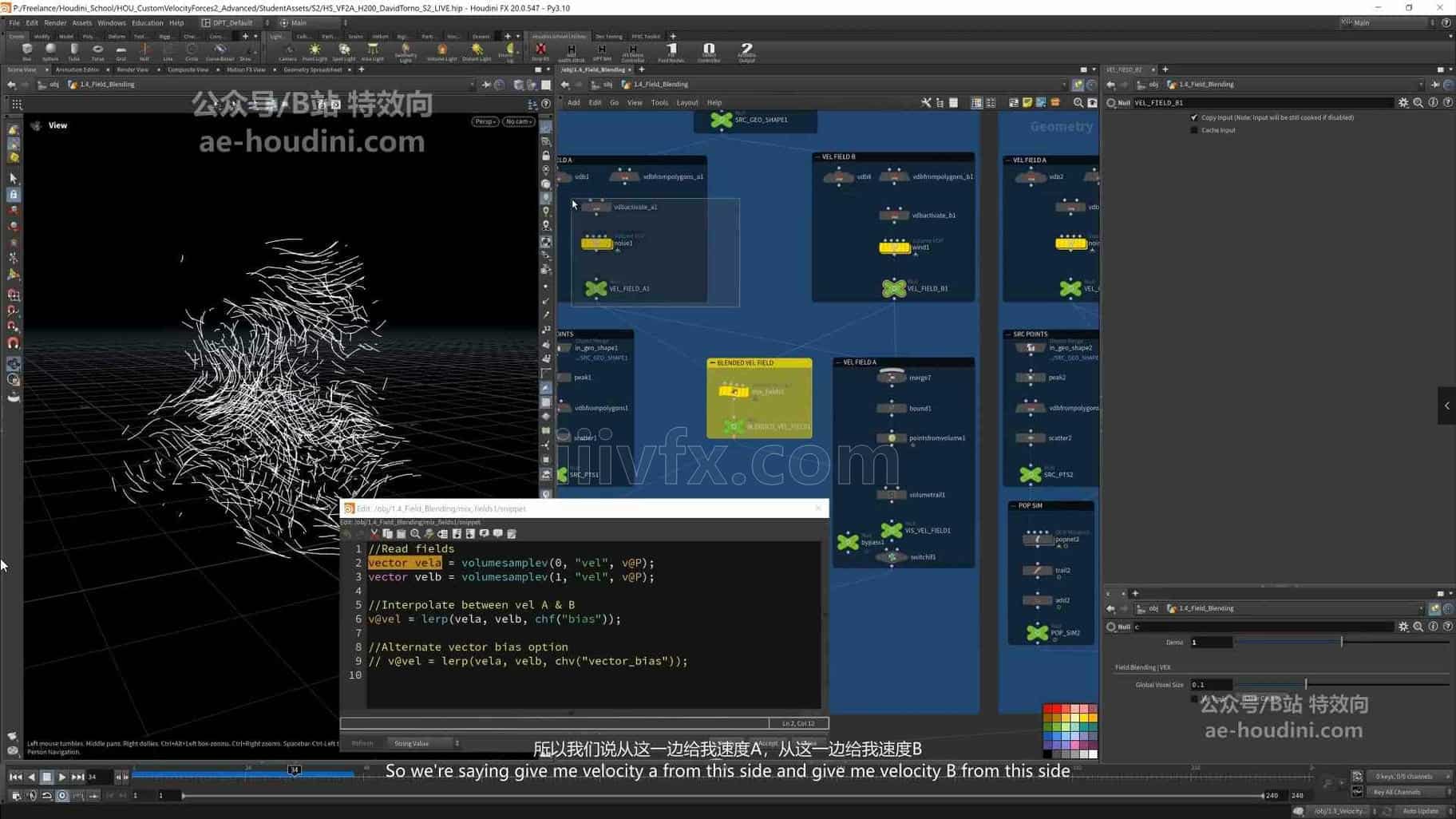Select the VEL_FIELD_A1 null node
The height and width of the screenshot is (819, 1456).
pos(596,288)
